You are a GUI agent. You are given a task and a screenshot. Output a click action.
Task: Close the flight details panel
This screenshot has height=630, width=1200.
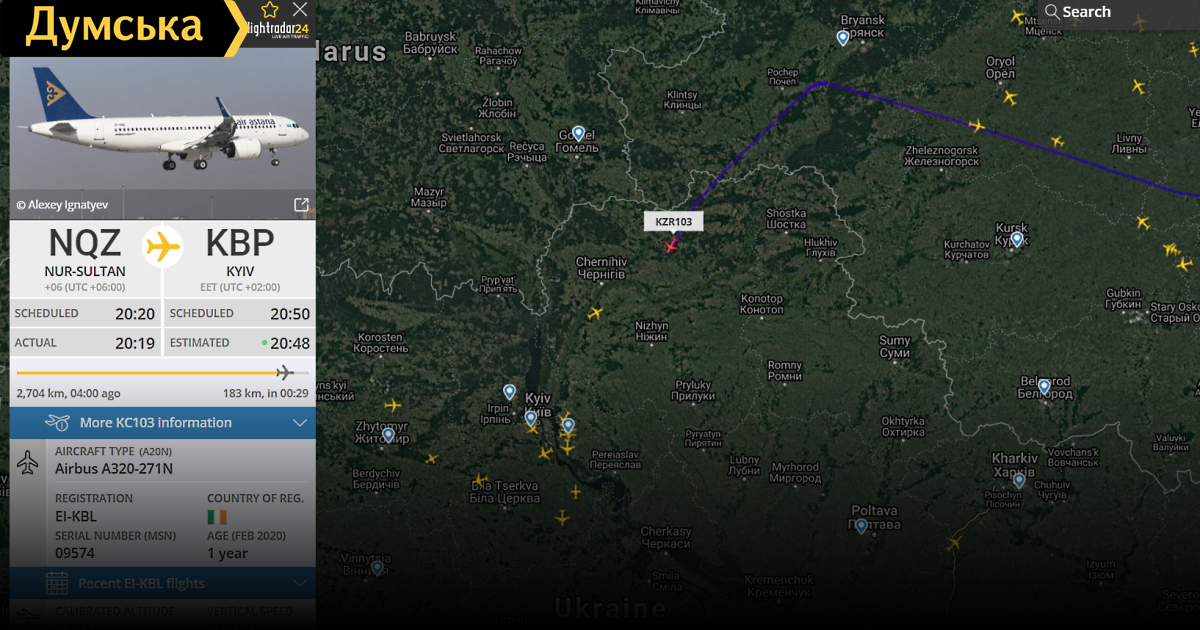tap(300, 10)
